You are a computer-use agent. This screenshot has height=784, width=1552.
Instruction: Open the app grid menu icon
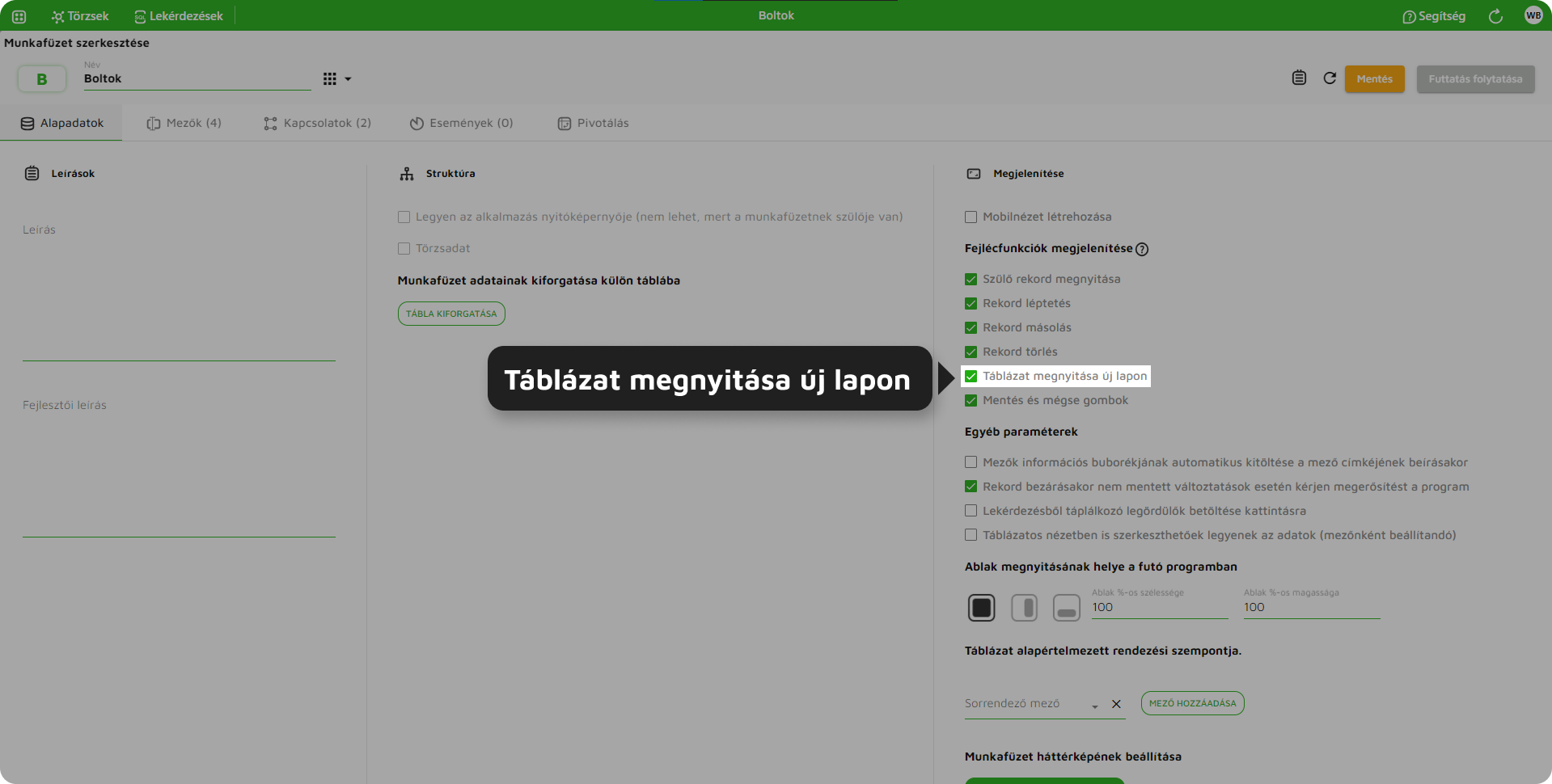tap(19, 16)
